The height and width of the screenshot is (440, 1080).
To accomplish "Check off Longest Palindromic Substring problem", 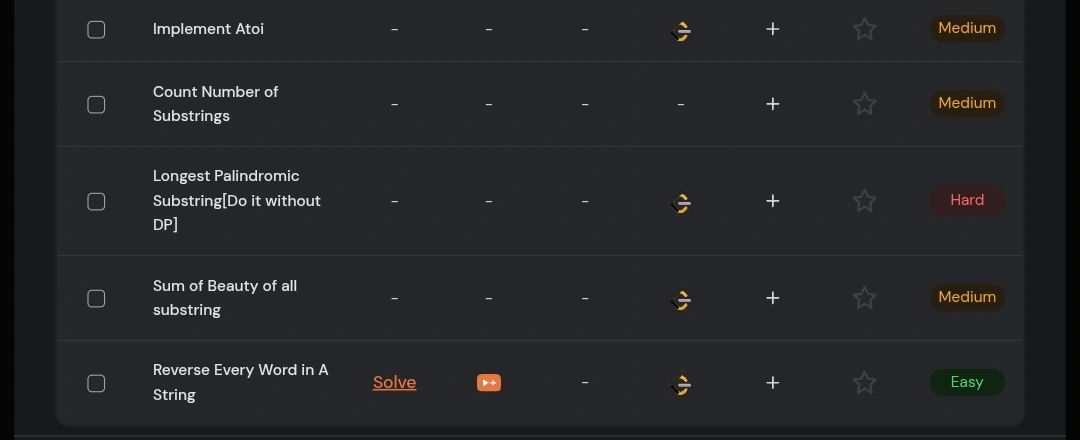I will 96,202.
